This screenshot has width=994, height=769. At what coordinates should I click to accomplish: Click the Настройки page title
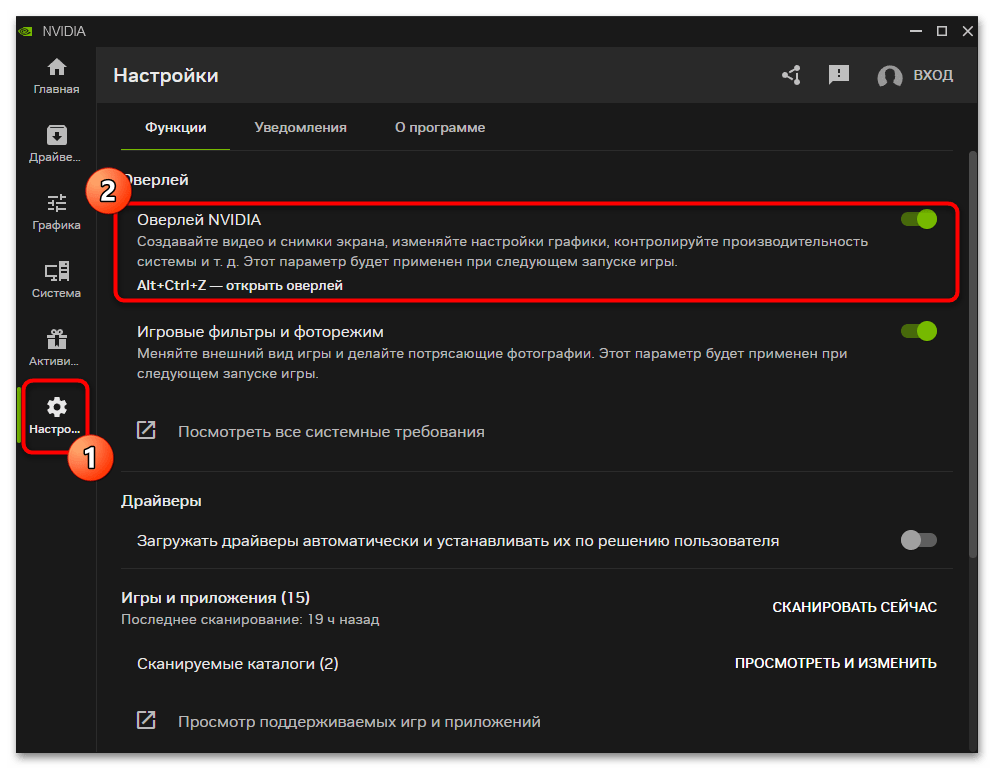click(x=166, y=75)
